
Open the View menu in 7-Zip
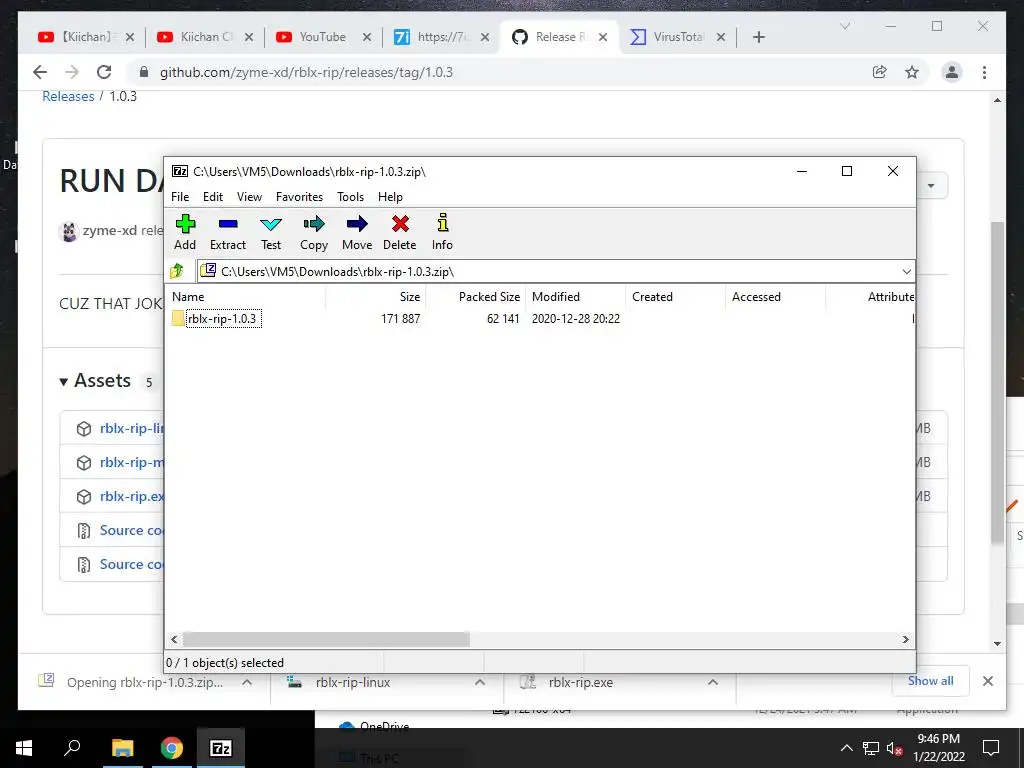pos(249,197)
